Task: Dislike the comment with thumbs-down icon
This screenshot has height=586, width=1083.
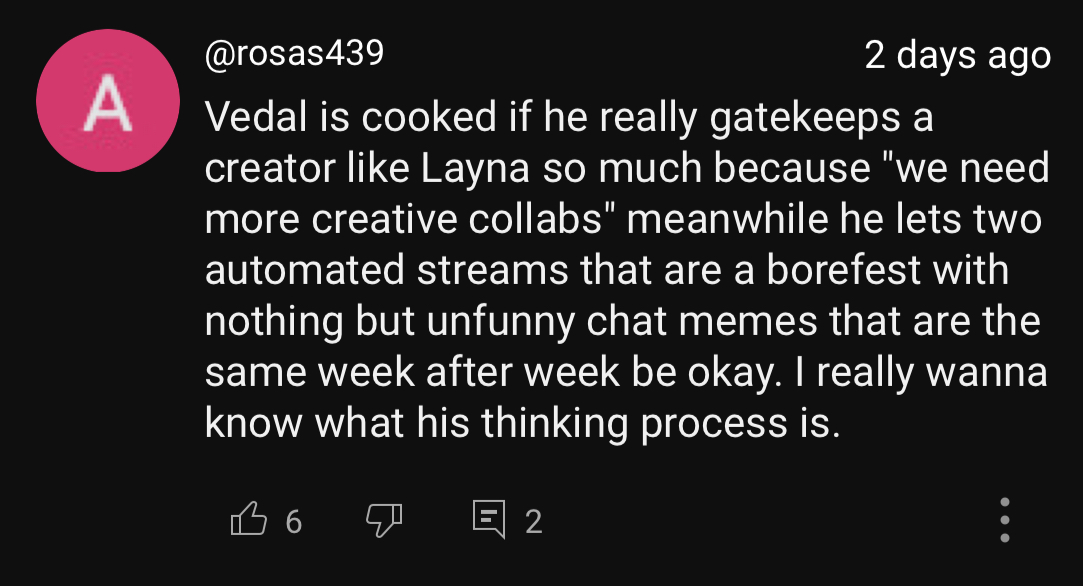Action: click(384, 520)
